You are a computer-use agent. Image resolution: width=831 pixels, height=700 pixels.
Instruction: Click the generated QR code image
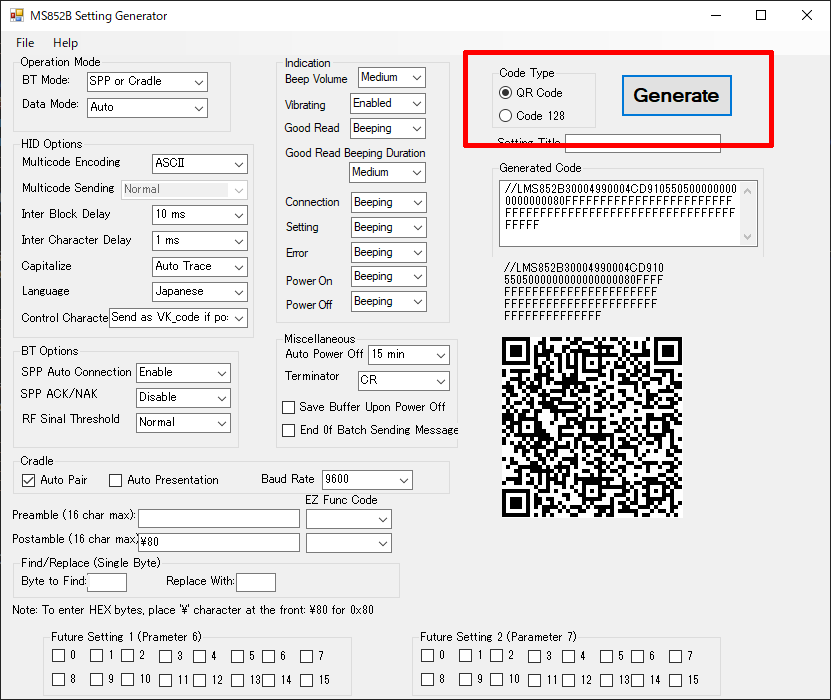coord(592,427)
